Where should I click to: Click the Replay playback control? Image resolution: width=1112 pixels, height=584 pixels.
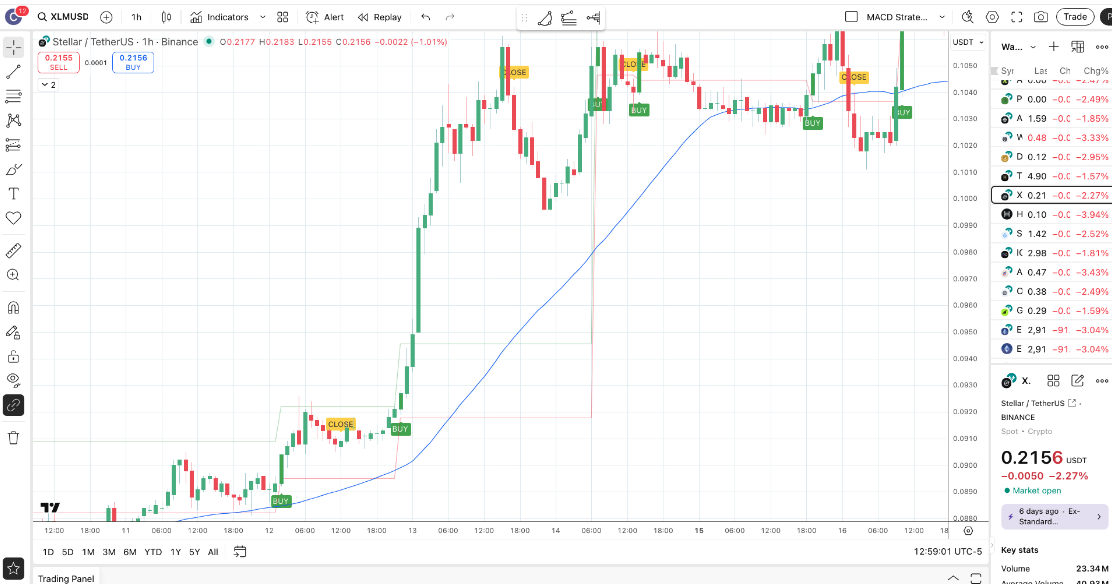(379, 17)
